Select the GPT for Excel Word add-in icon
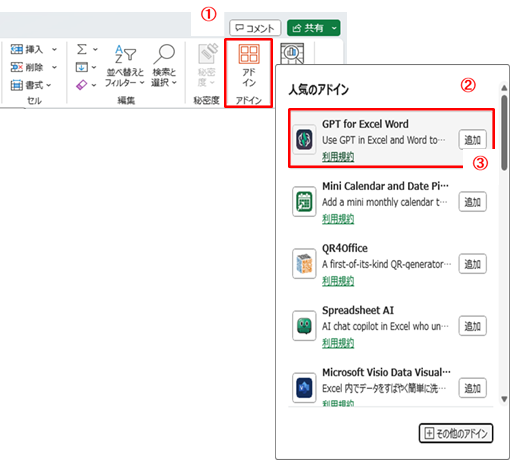510x460 pixels. (304, 139)
